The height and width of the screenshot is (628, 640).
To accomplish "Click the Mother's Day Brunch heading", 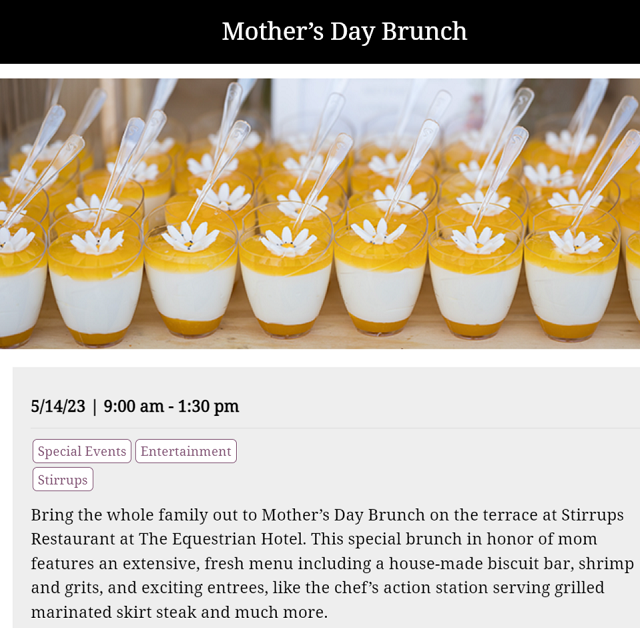I will point(344,31).
